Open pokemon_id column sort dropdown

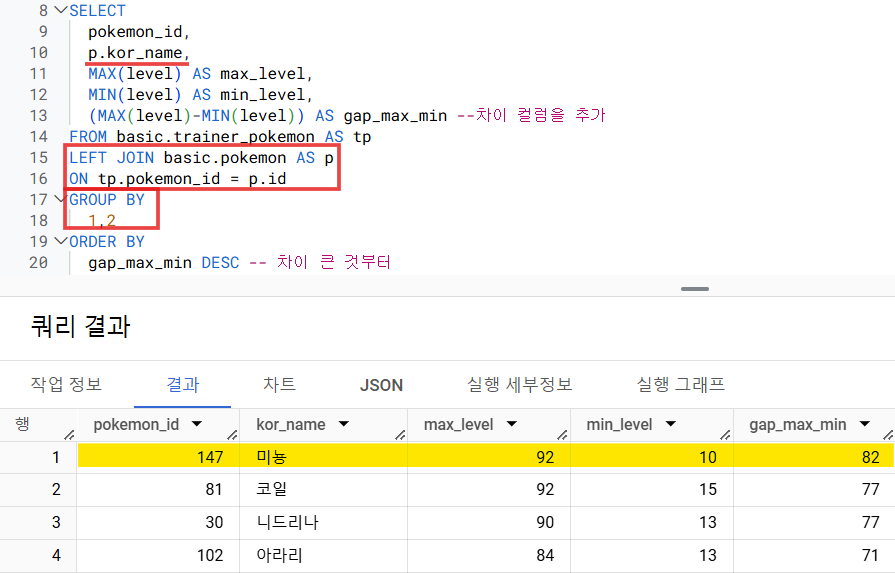pyautogui.click(x=197, y=424)
